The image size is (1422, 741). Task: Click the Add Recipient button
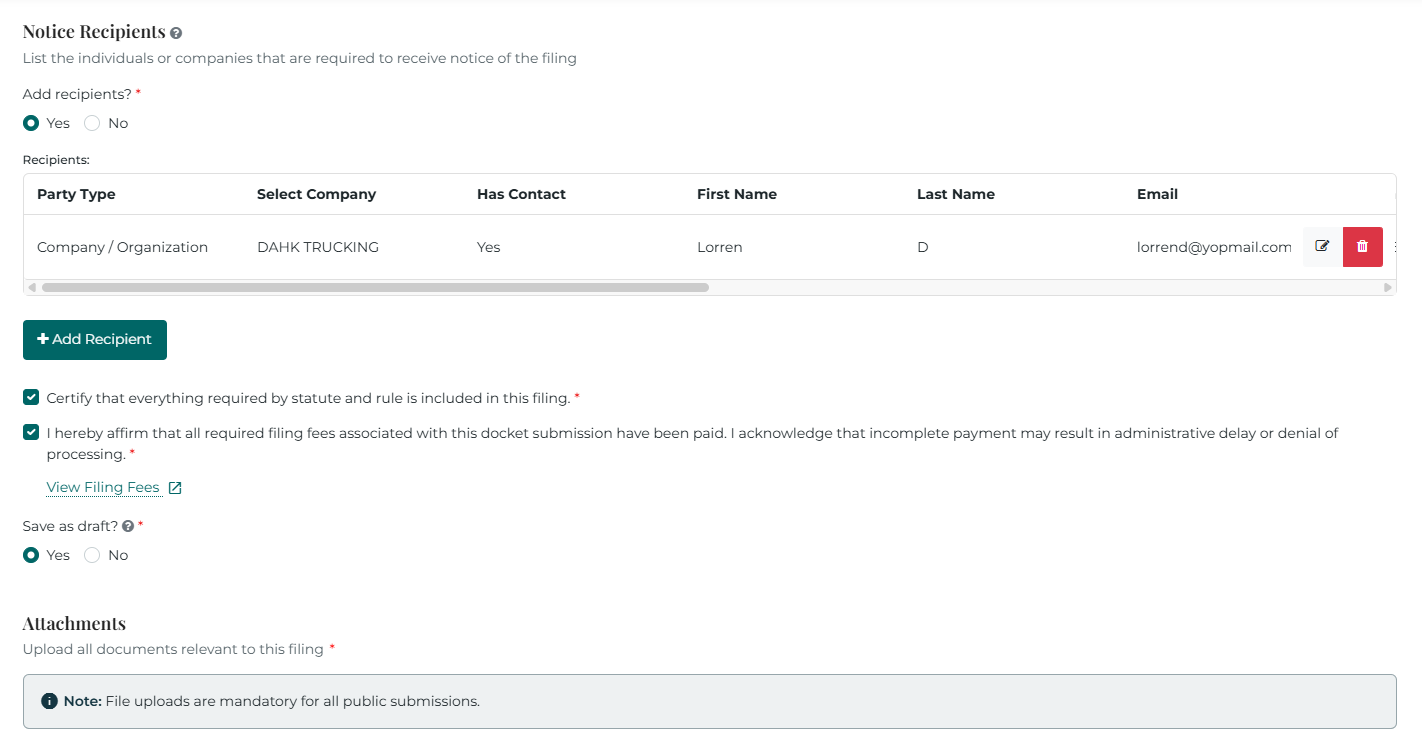coord(94,339)
